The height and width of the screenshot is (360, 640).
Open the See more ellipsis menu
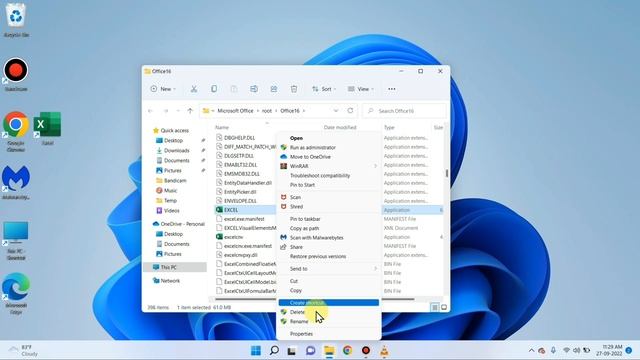[392, 89]
